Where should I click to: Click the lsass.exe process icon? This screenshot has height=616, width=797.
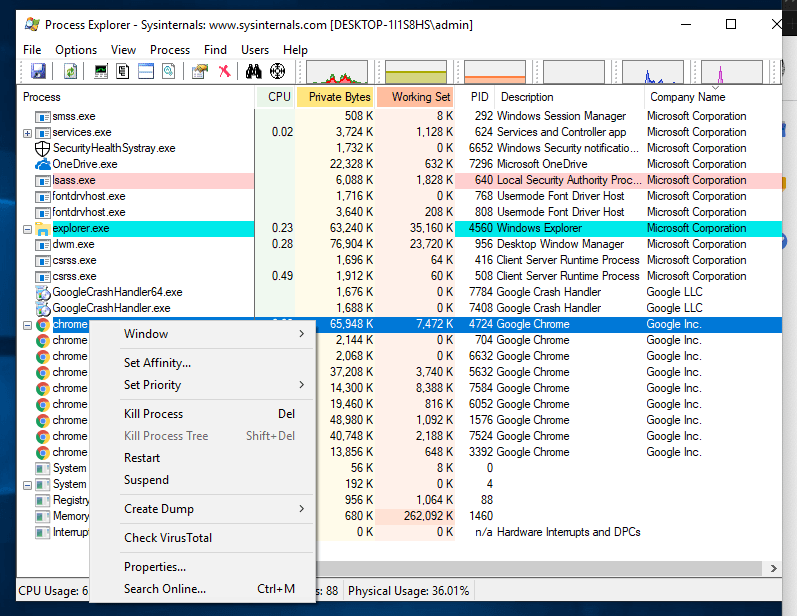(43, 181)
